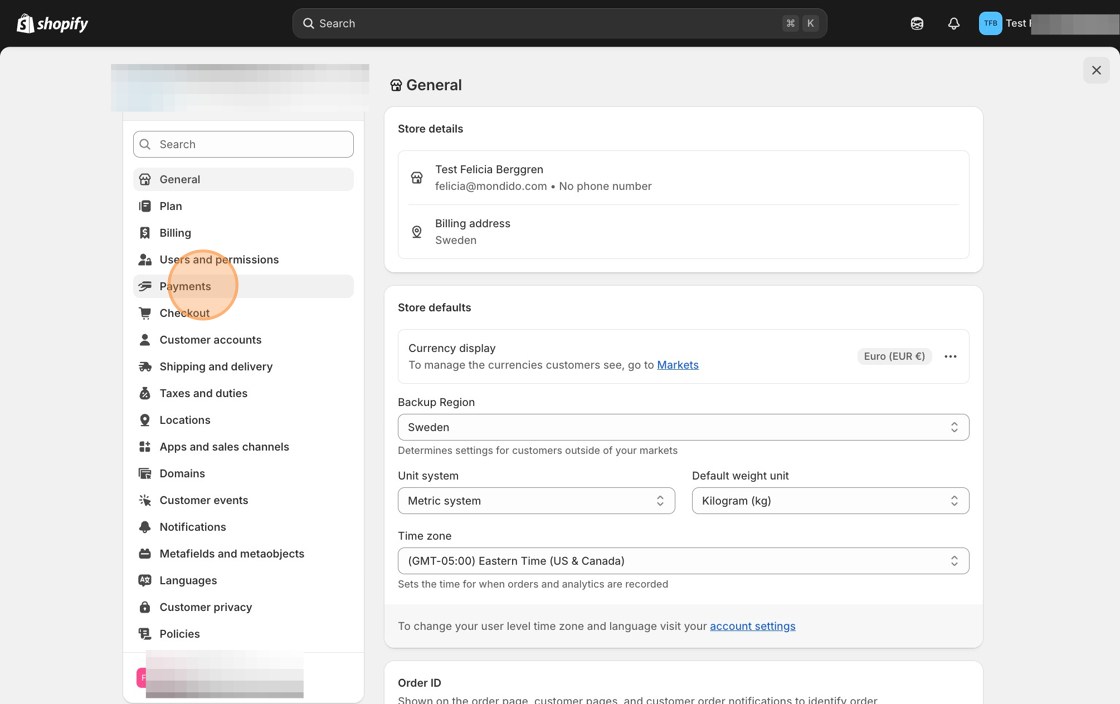
Task: Click the Policies icon
Action: [145, 634]
